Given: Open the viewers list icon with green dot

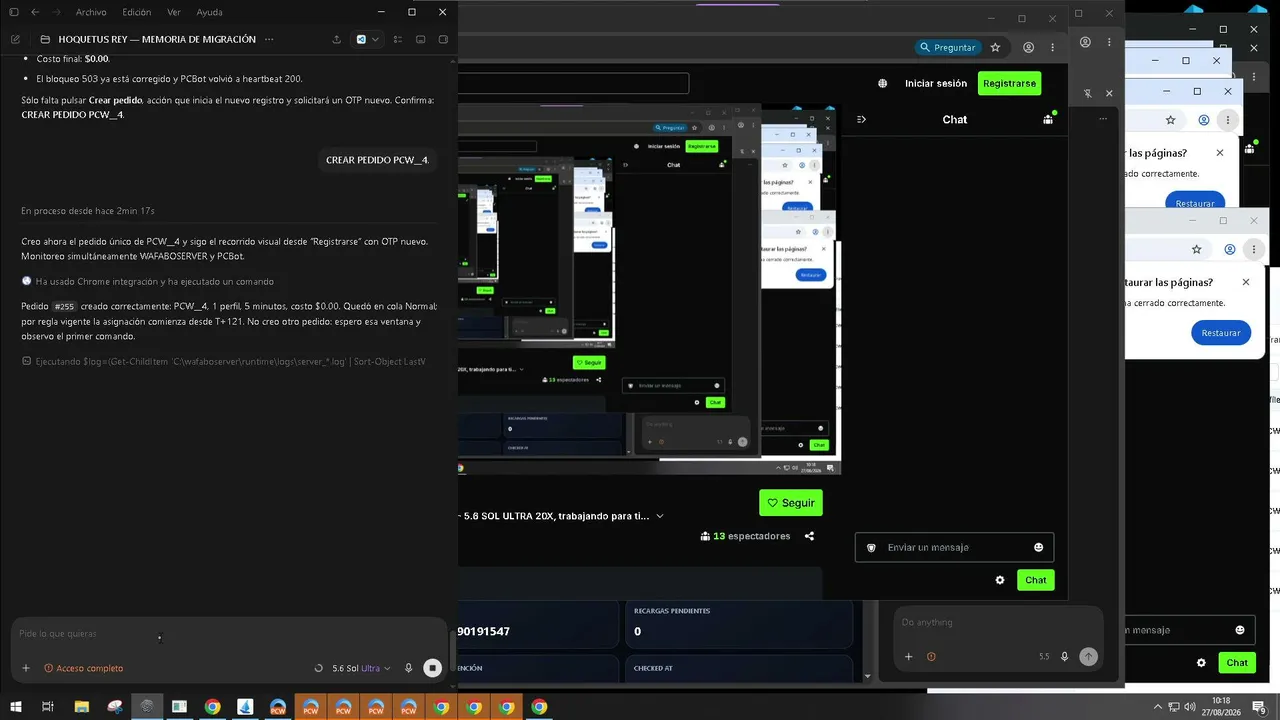Looking at the screenshot, I should [x=1048, y=118].
